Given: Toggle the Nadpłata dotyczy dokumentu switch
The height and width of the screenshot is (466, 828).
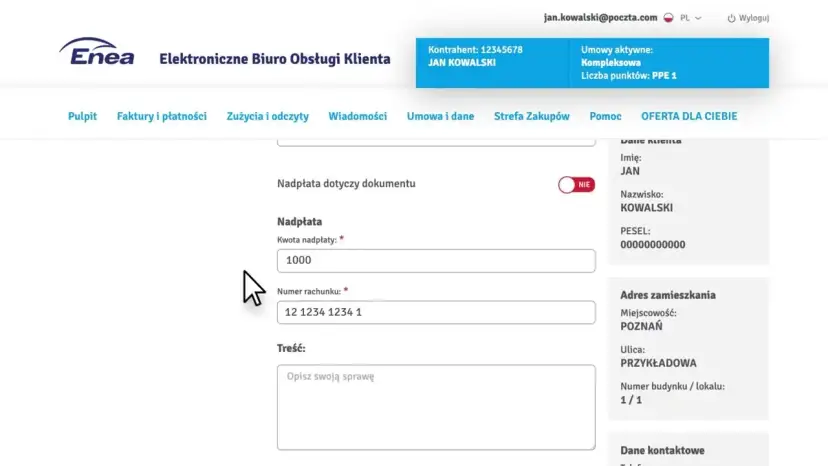Looking at the screenshot, I should pyautogui.click(x=576, y=185).
